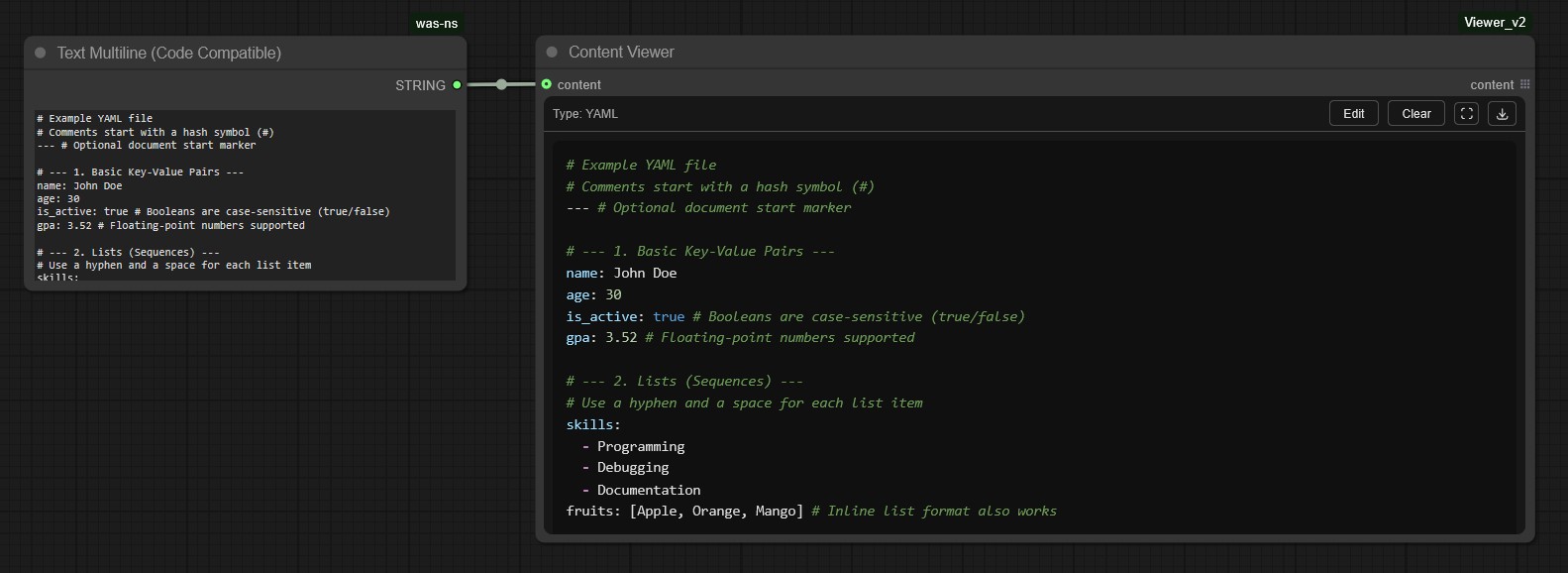Viewport: 1568px width, 573px height.
Task: Click the download icon in Content Viewer
Action: tap(1503, 114)
